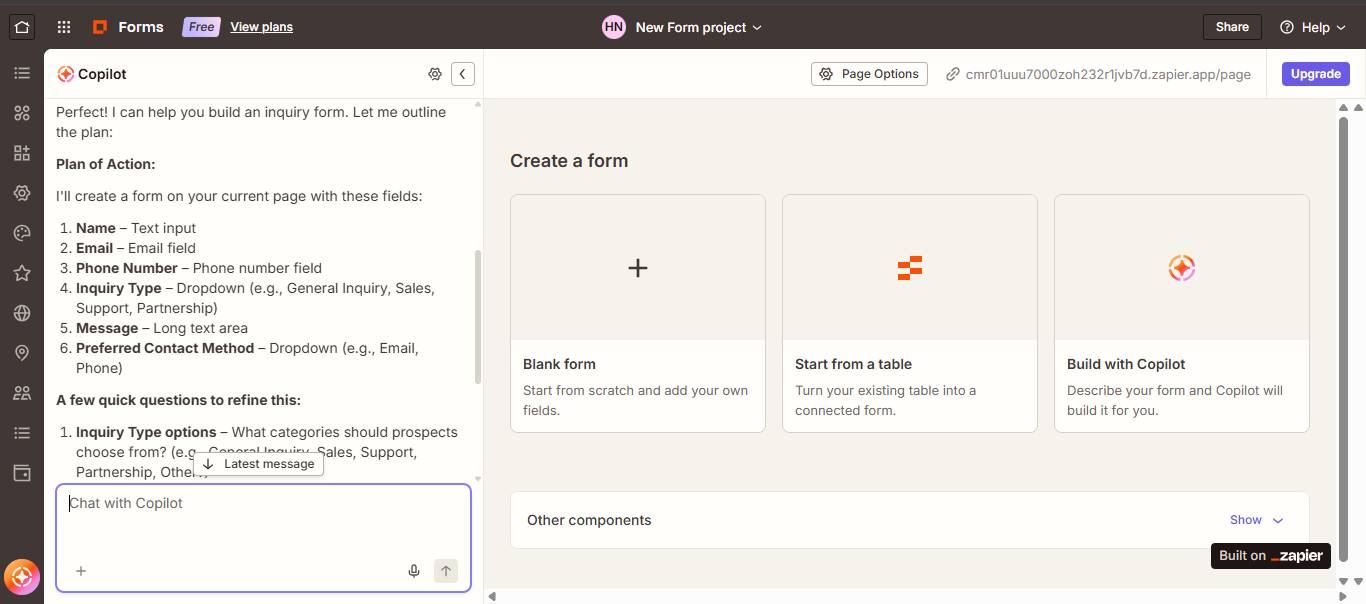The width and height of the screenshot is (1366, 604).
Task: Follow the View plans link
Action: click(261, 27)
